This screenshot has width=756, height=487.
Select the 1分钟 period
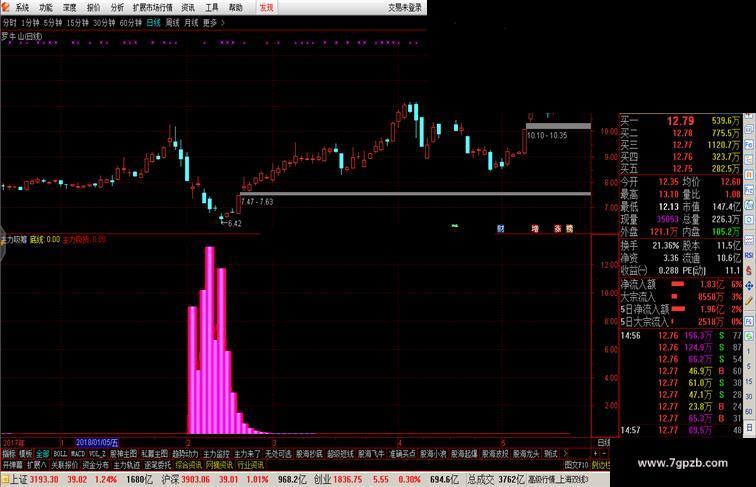[30, 23]
